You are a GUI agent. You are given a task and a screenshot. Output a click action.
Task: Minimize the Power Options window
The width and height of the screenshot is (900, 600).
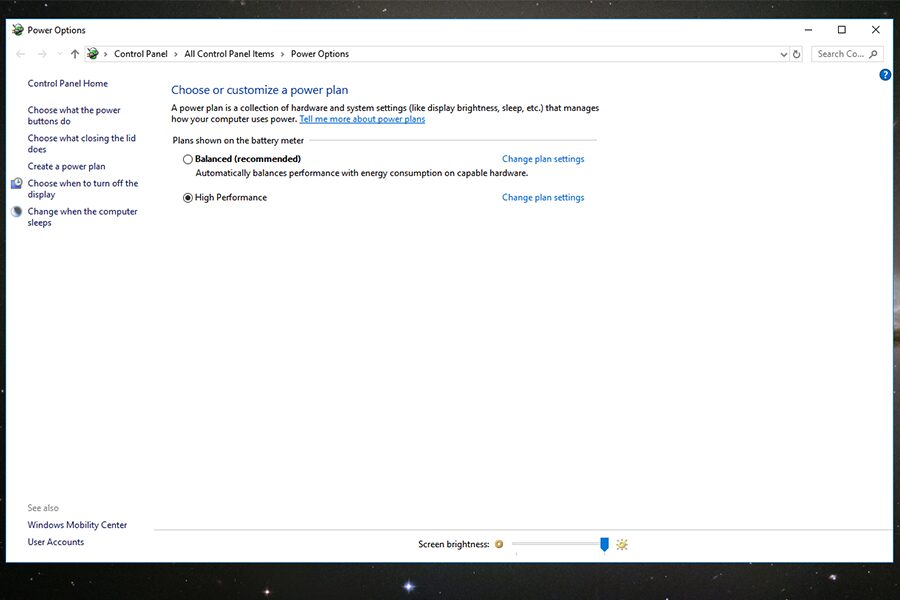808,30
